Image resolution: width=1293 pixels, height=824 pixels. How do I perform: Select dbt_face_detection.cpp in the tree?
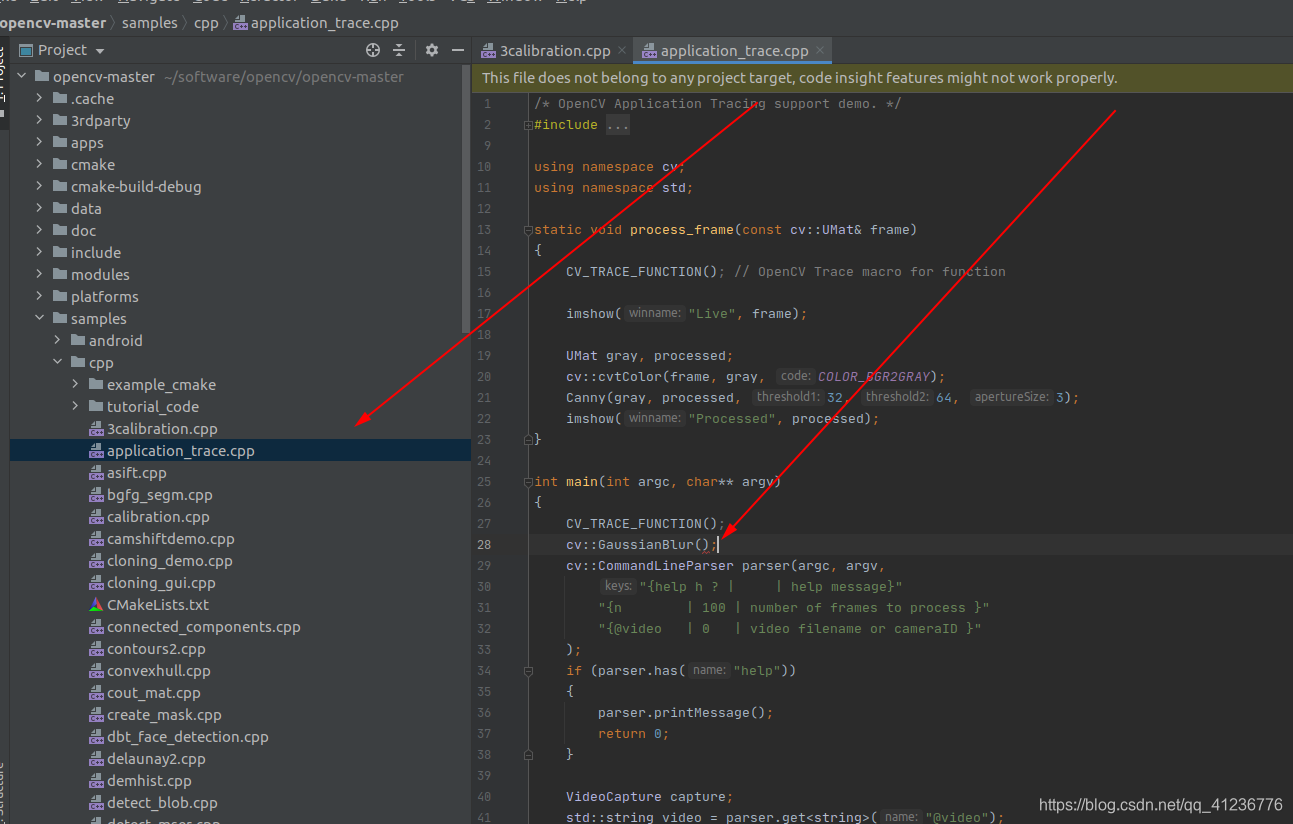188,737
